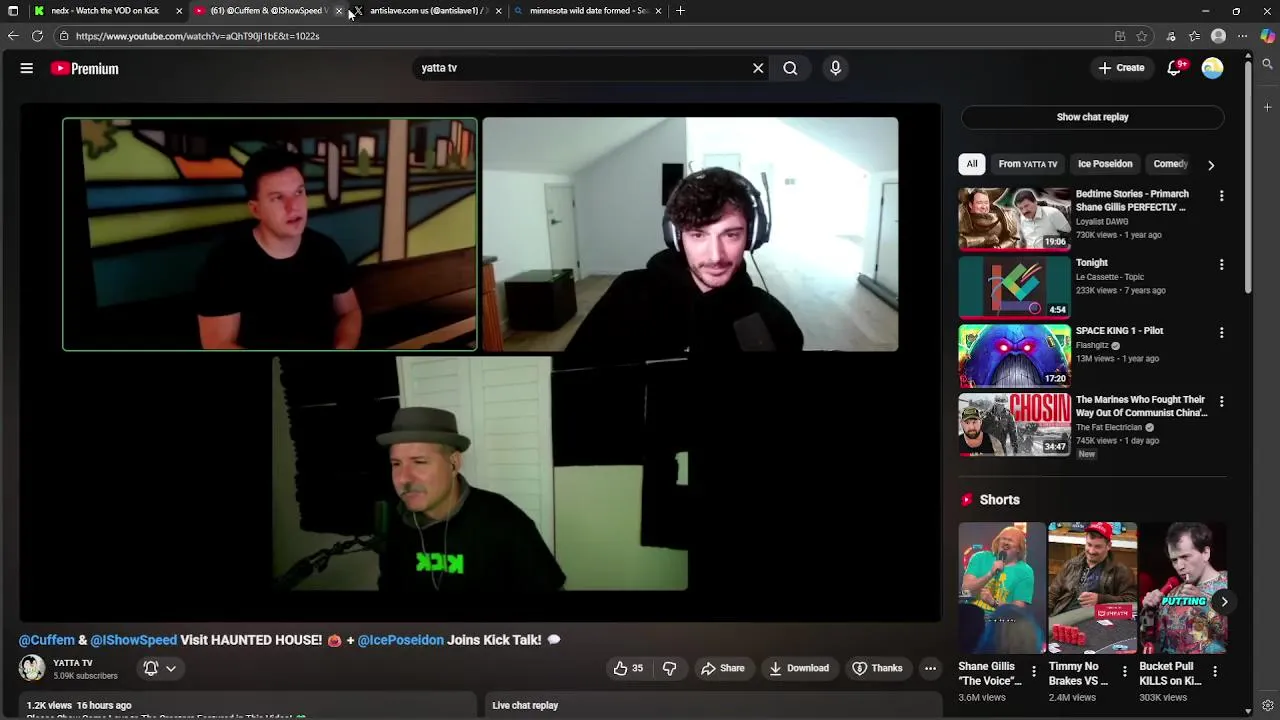Play Tonight by Le Cassette thumbnail
The height and width of the screenshot is (720, 1280).
pyautogui.click(x=1014, y=287)
